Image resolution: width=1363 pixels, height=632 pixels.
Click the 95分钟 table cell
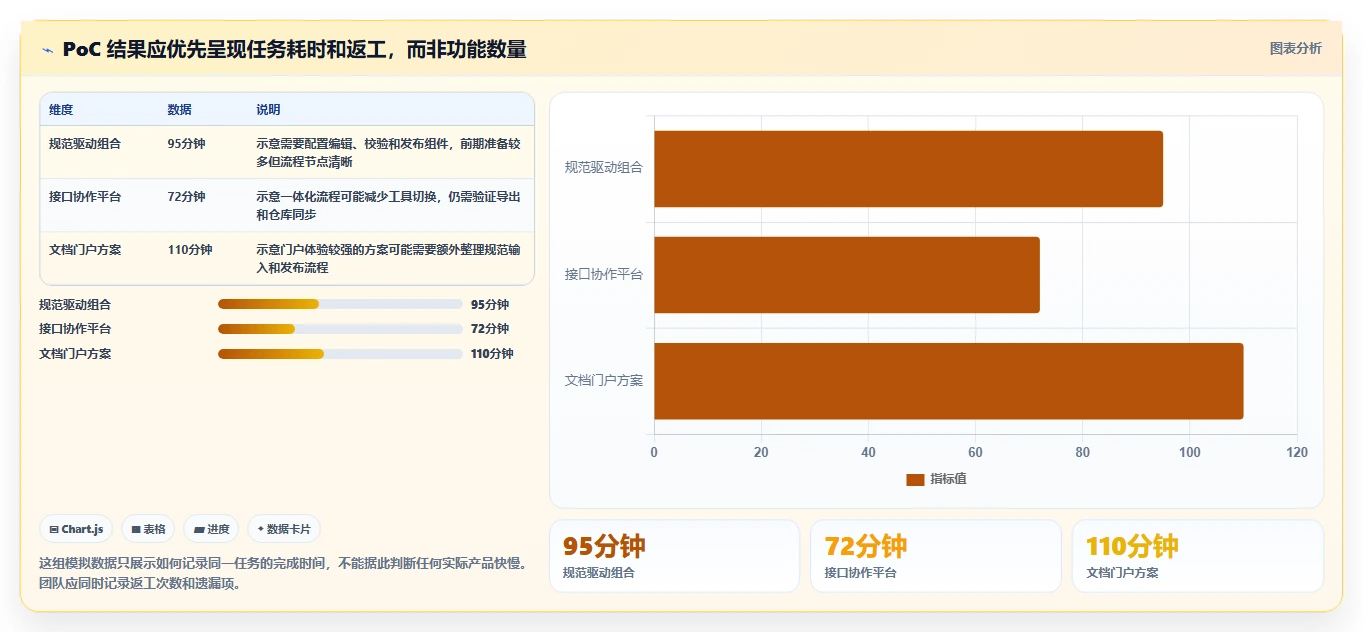tap(187, 144)
